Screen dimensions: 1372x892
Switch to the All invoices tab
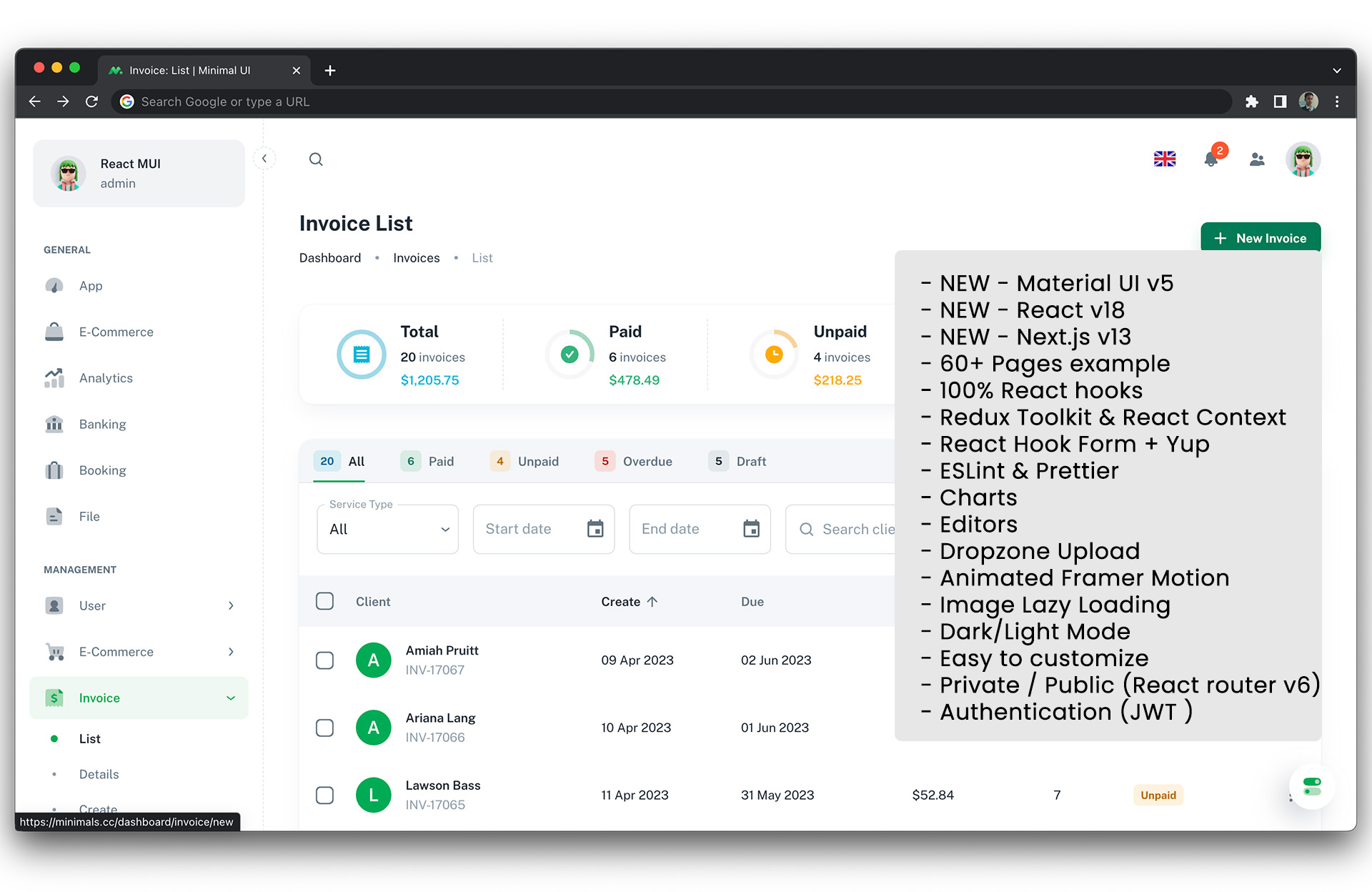(339, 462)
